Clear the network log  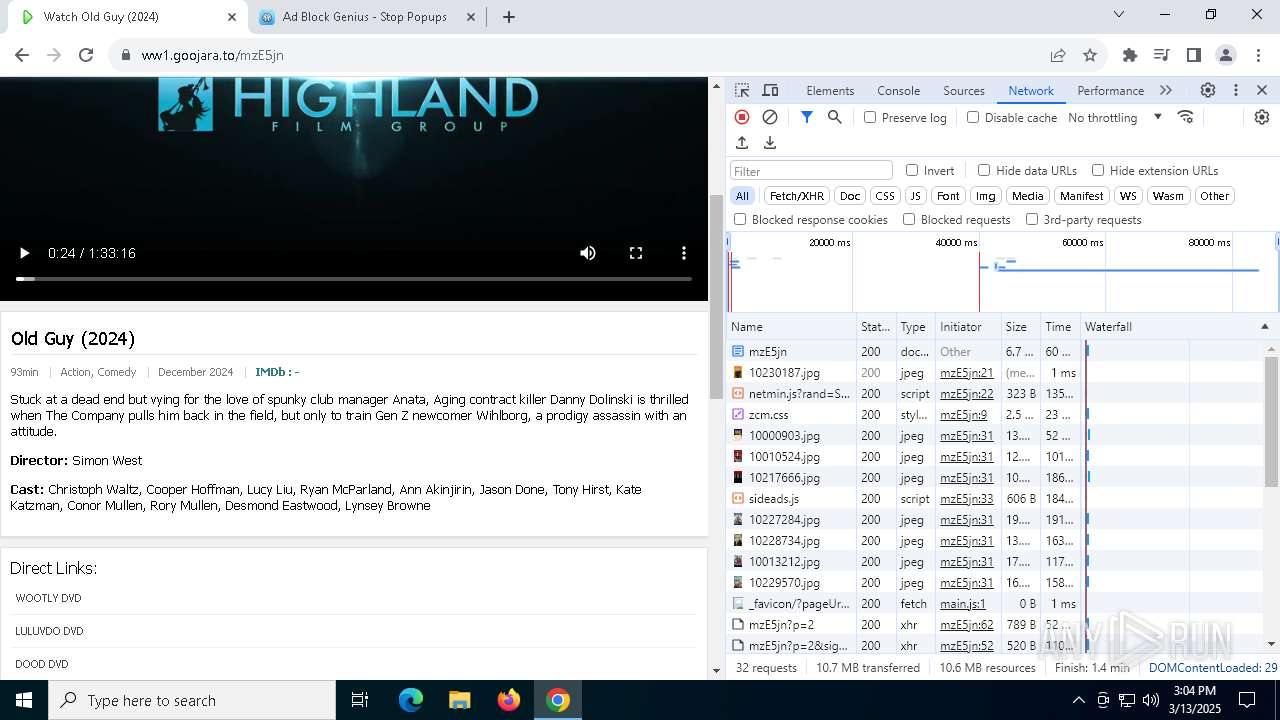(770, 117)
